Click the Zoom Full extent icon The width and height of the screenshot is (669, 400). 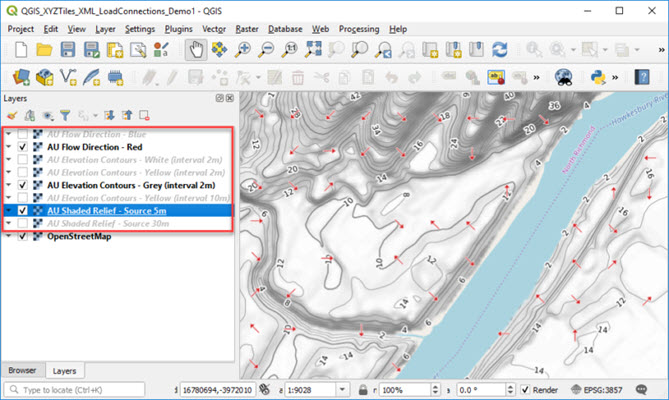(x=313, y=50)
